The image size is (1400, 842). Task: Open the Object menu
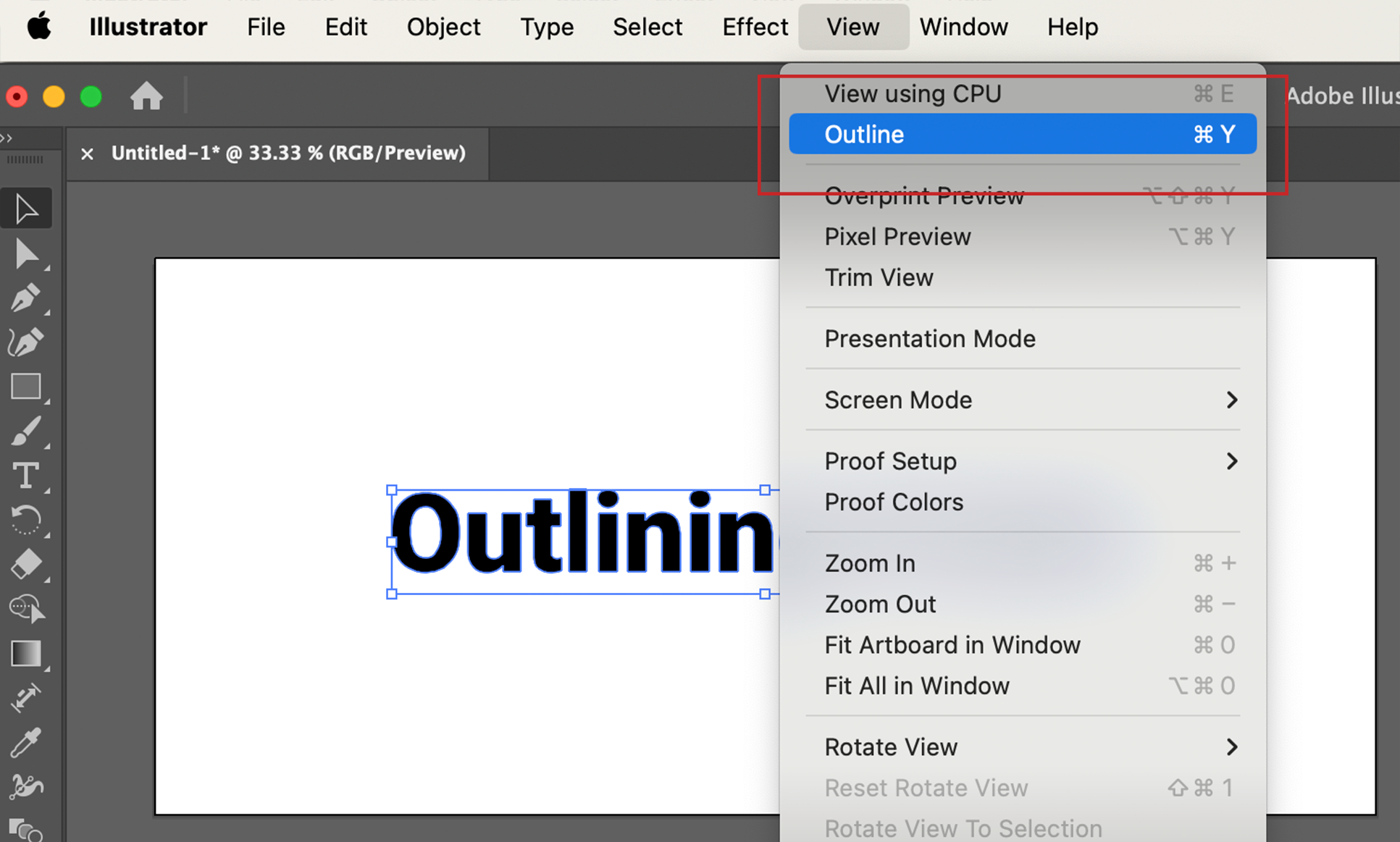[443, 28]
